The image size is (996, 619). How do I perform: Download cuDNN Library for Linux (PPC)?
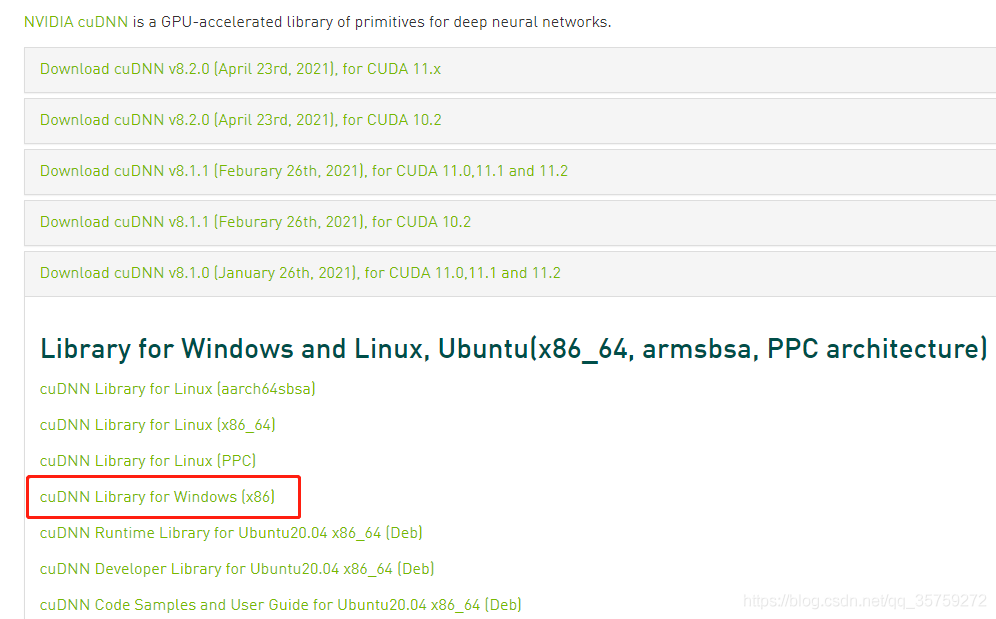(x=147, y=461)
